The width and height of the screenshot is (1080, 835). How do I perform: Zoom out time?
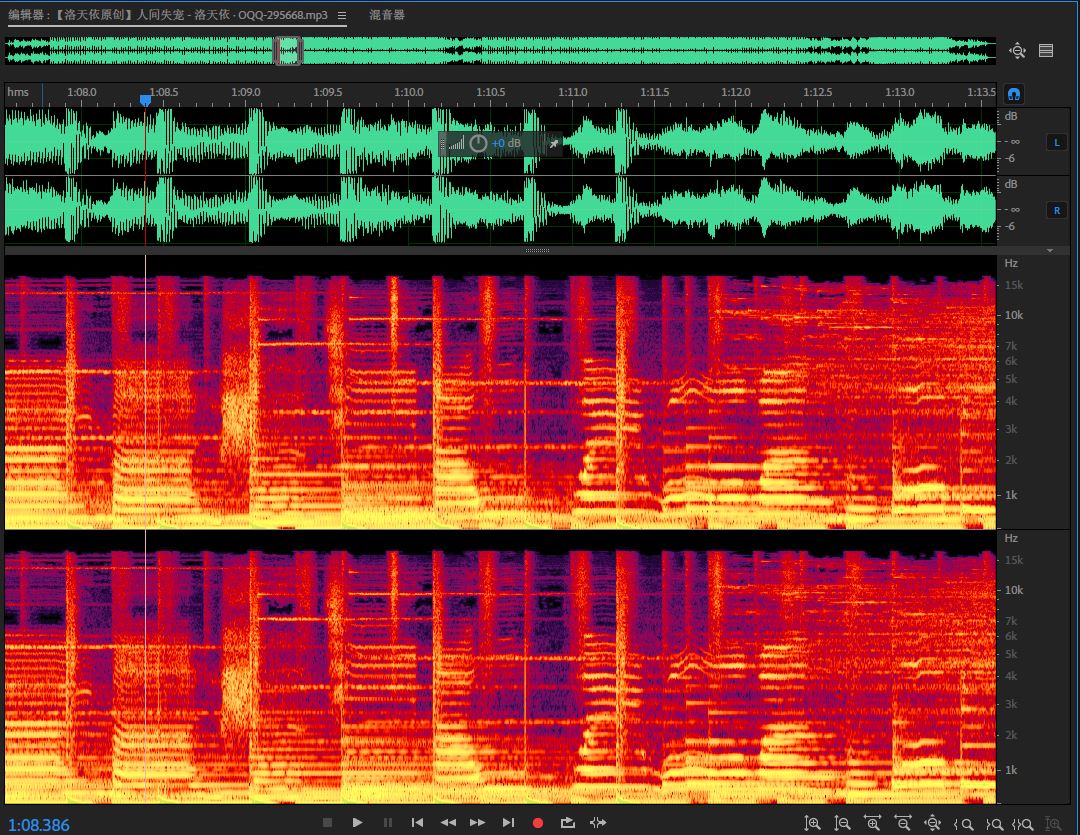902,823
